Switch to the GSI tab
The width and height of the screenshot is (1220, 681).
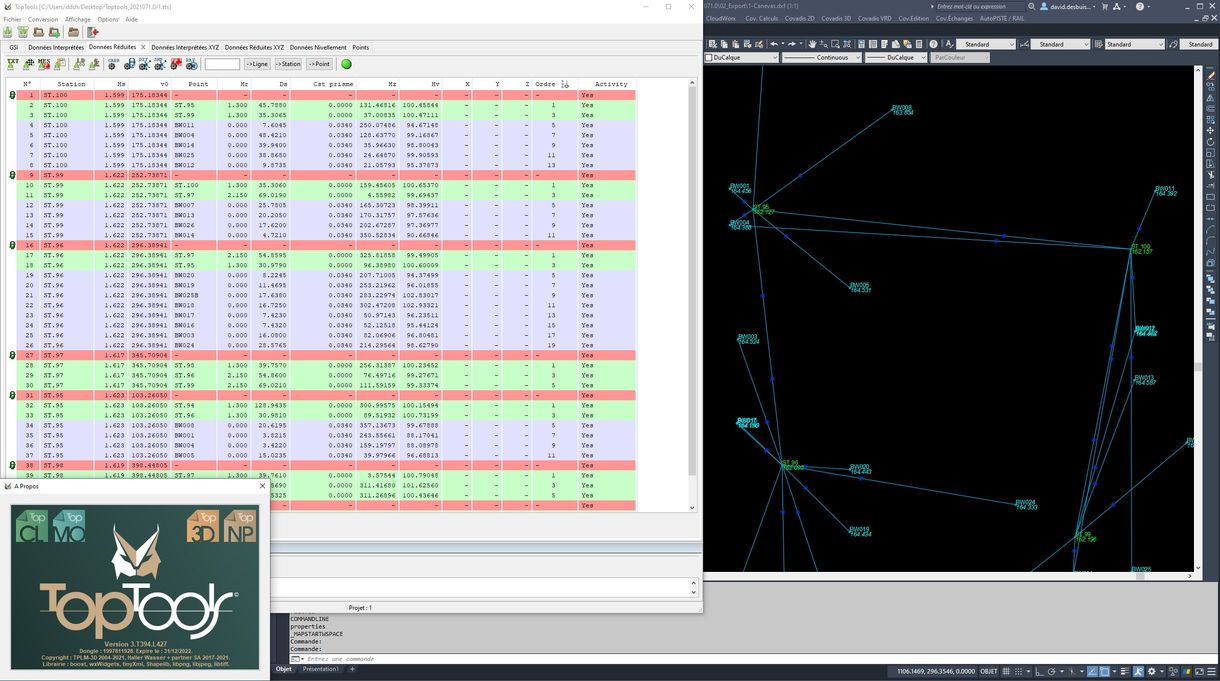[14, 47]
